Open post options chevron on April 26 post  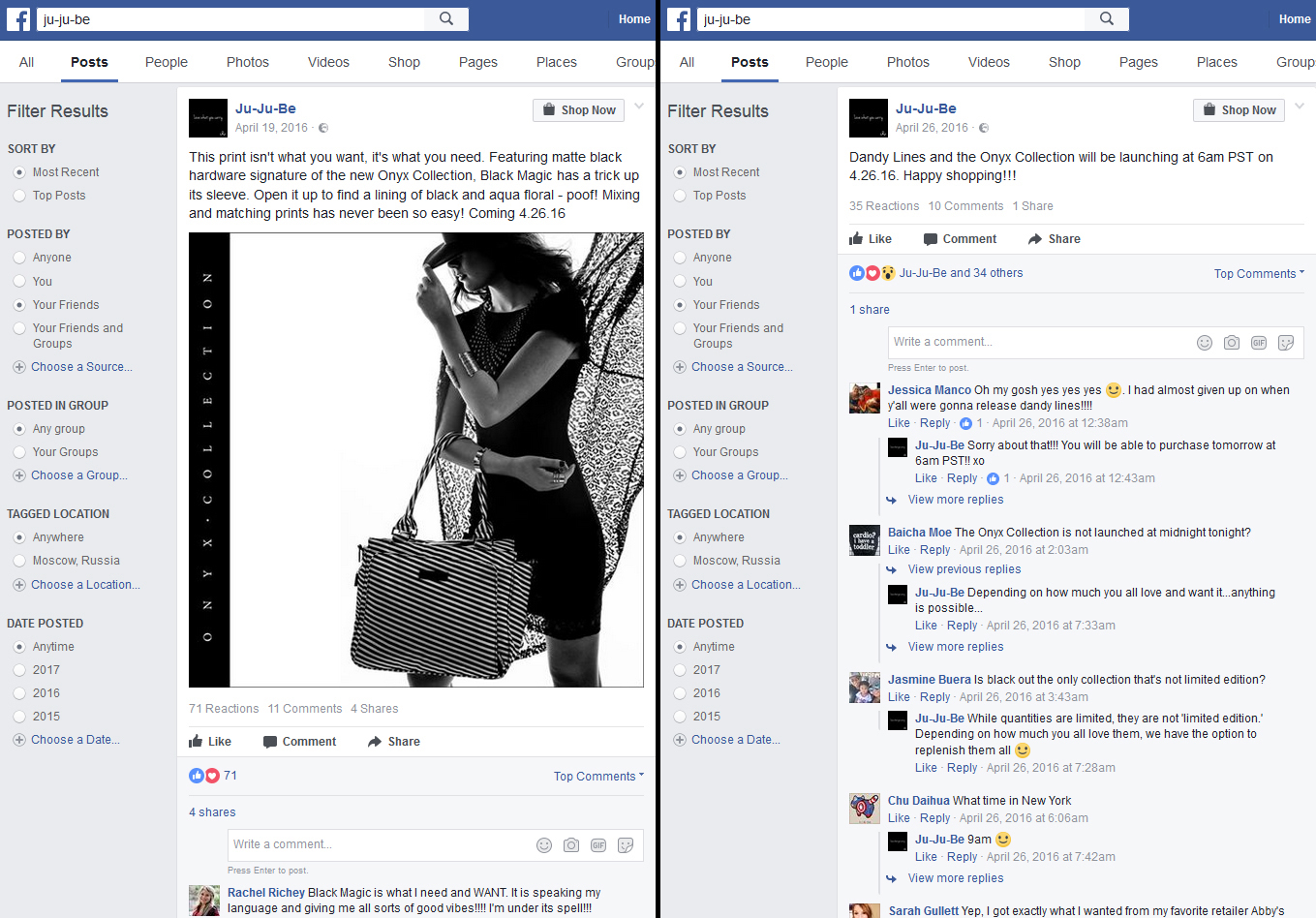click(x=1300, y=107)
